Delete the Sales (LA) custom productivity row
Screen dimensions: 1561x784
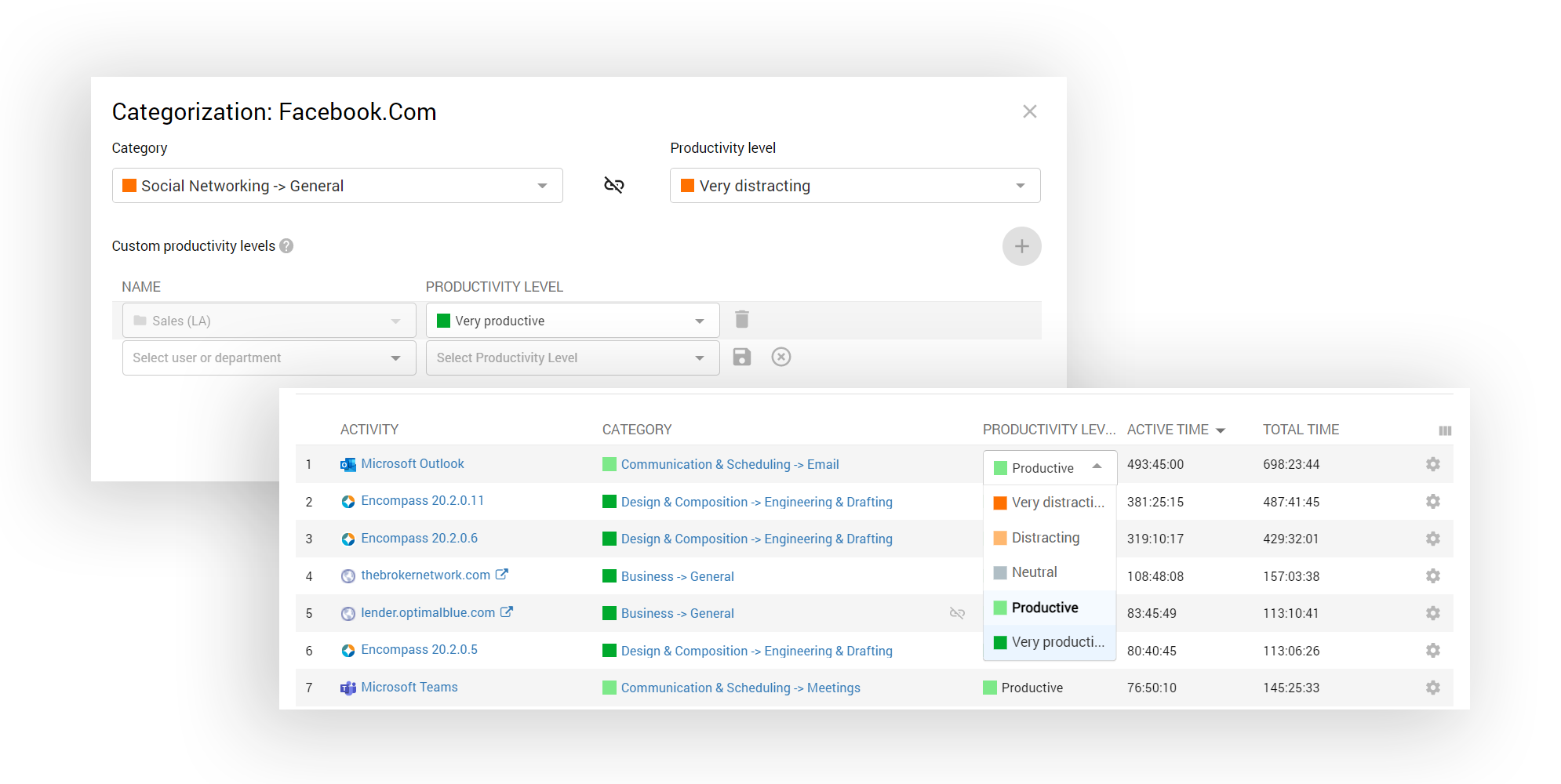741,319
